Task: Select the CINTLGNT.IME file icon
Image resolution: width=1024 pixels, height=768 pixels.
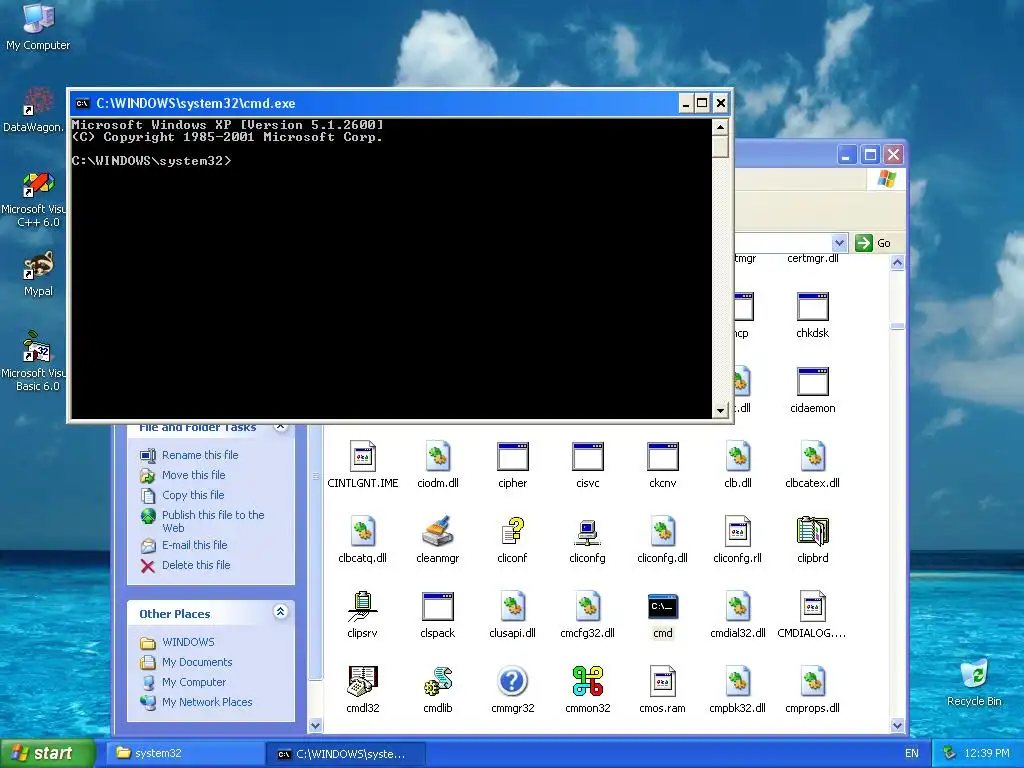Action: pyautogui.click(x=362, y=456)
